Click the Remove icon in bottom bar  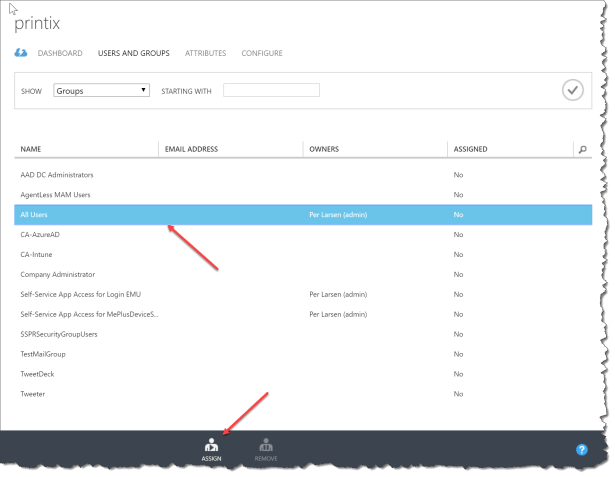click(x=266, y=449)
